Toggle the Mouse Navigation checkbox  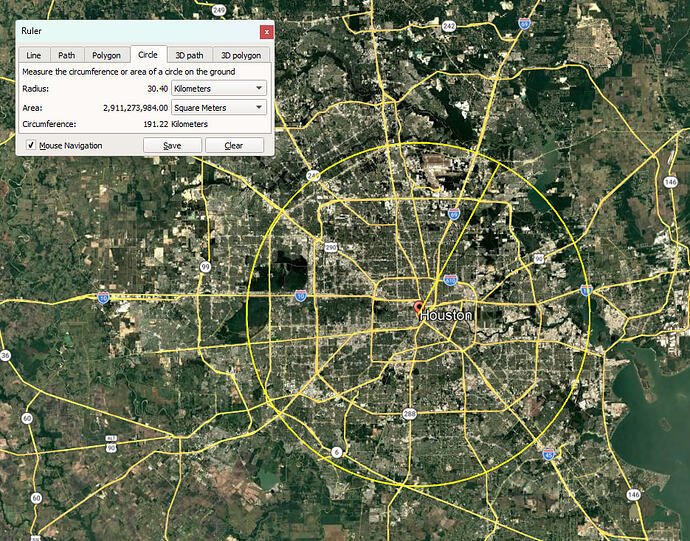[31, 145]
